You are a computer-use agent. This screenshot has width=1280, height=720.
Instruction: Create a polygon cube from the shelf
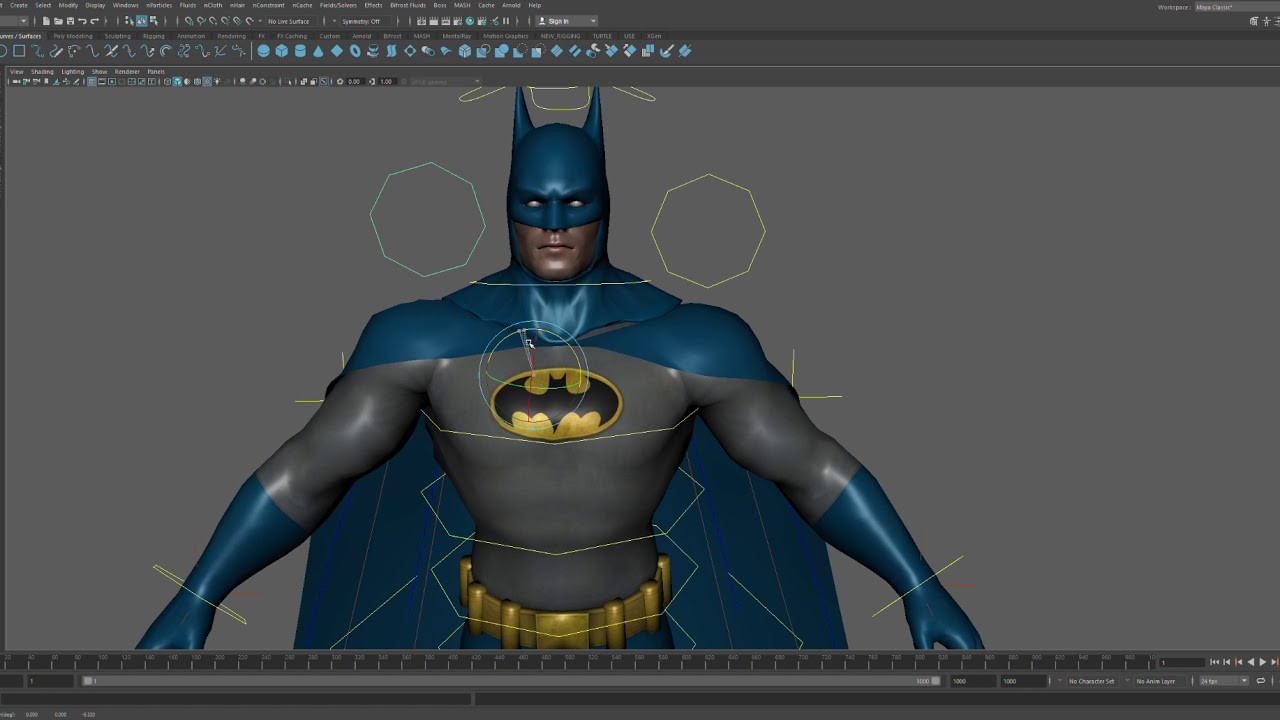280,51
